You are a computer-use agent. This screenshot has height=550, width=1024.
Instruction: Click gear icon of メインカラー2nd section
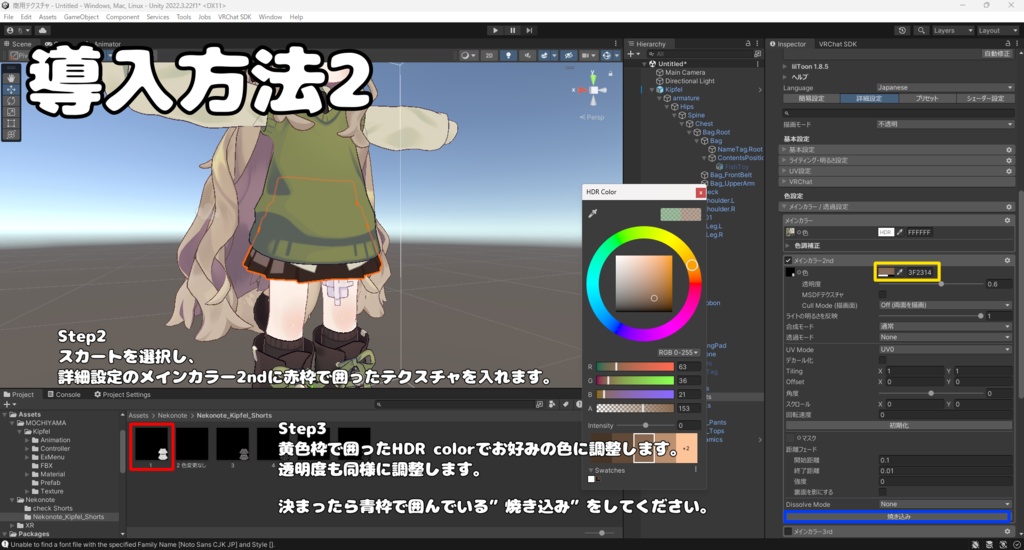point(1008,260)
